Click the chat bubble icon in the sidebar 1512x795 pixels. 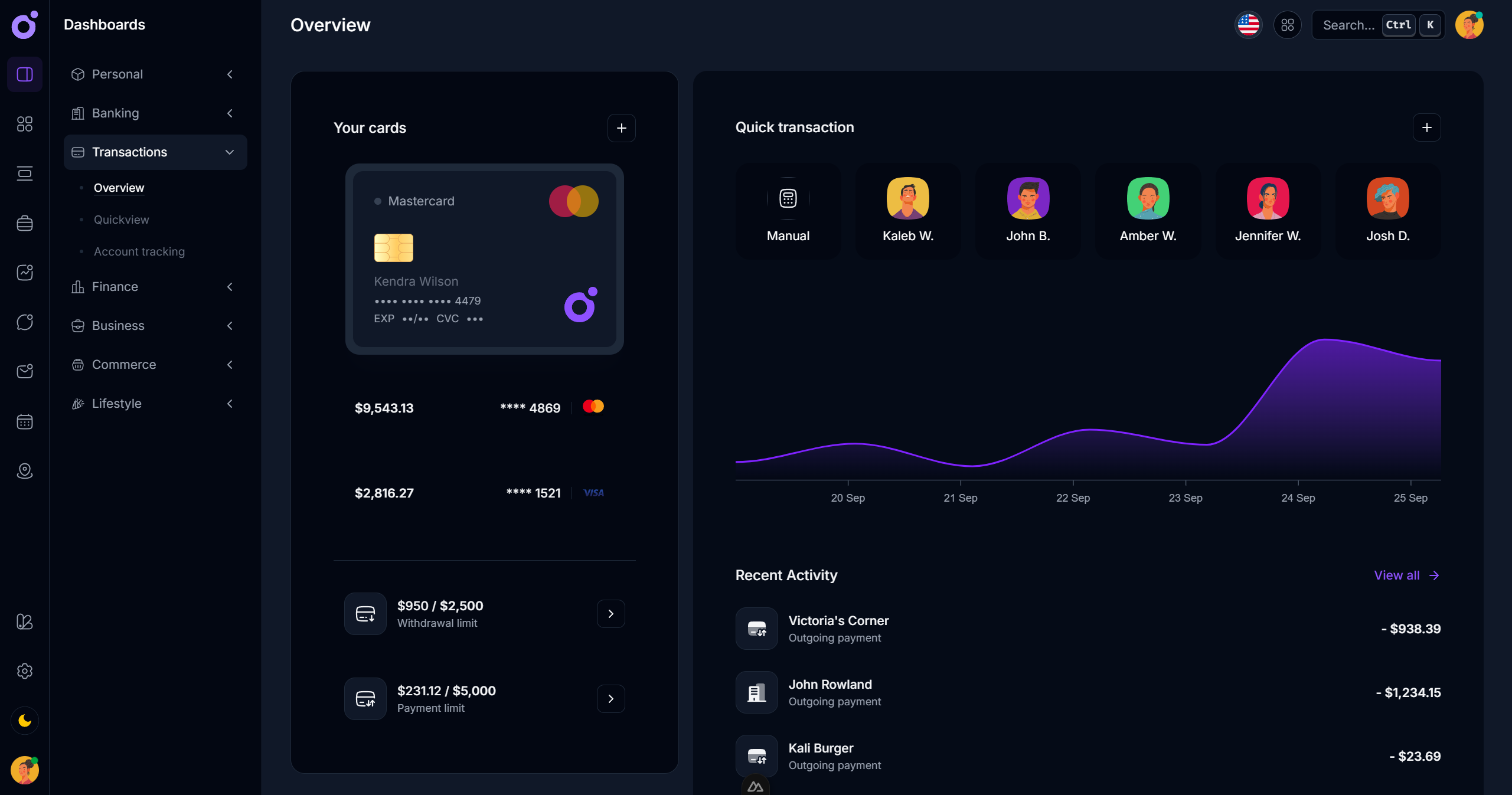coord(25,322)
